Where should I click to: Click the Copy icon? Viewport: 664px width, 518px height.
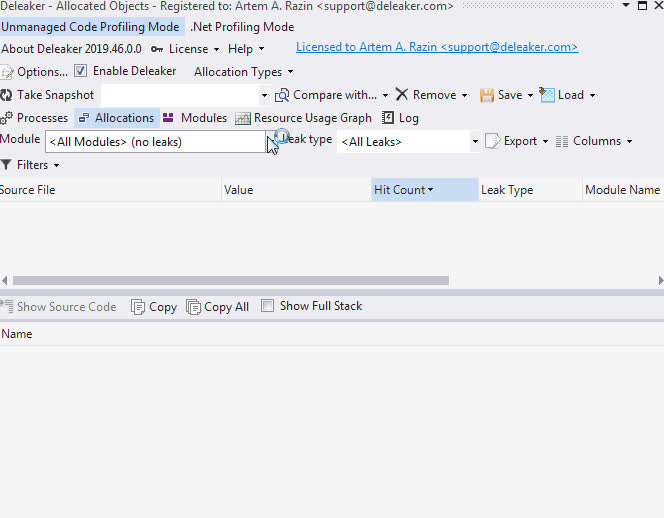(x=138, y=307)
